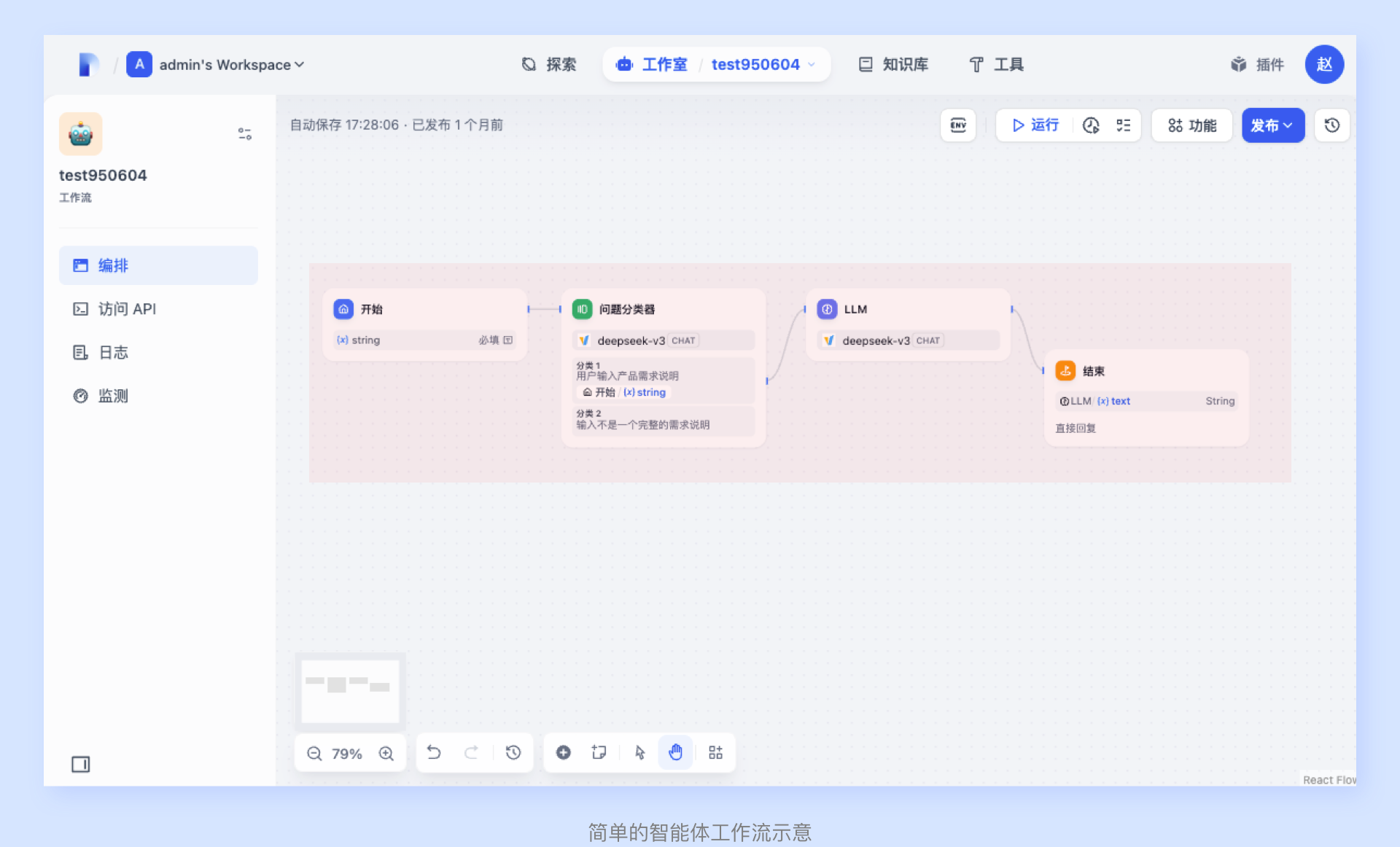
Task: Click deepseek-v3 model in the LLM node
Action: click(x=908, y=340)
